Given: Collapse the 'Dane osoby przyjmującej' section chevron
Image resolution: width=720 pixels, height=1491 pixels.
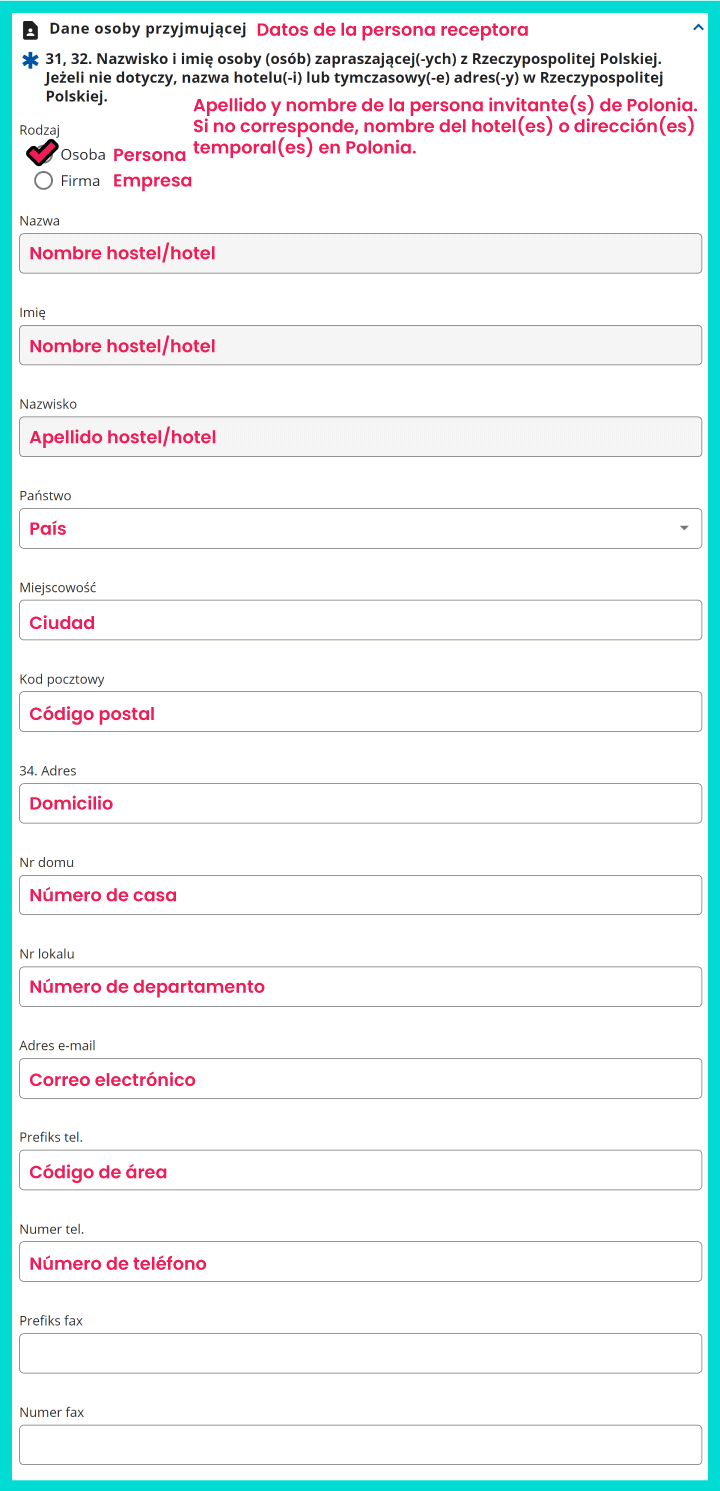Looking at the screenshot, I should click(x=697, y=30).
